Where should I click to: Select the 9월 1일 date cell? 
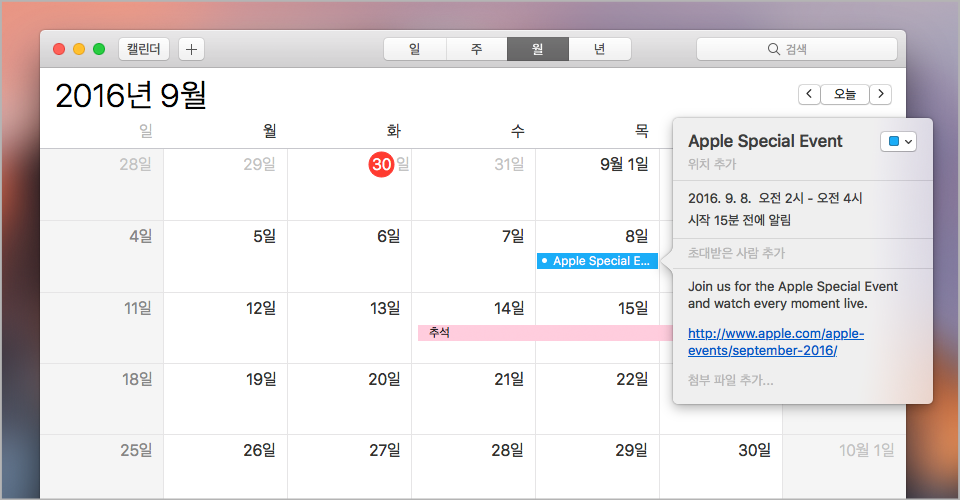tap(598, 185)
